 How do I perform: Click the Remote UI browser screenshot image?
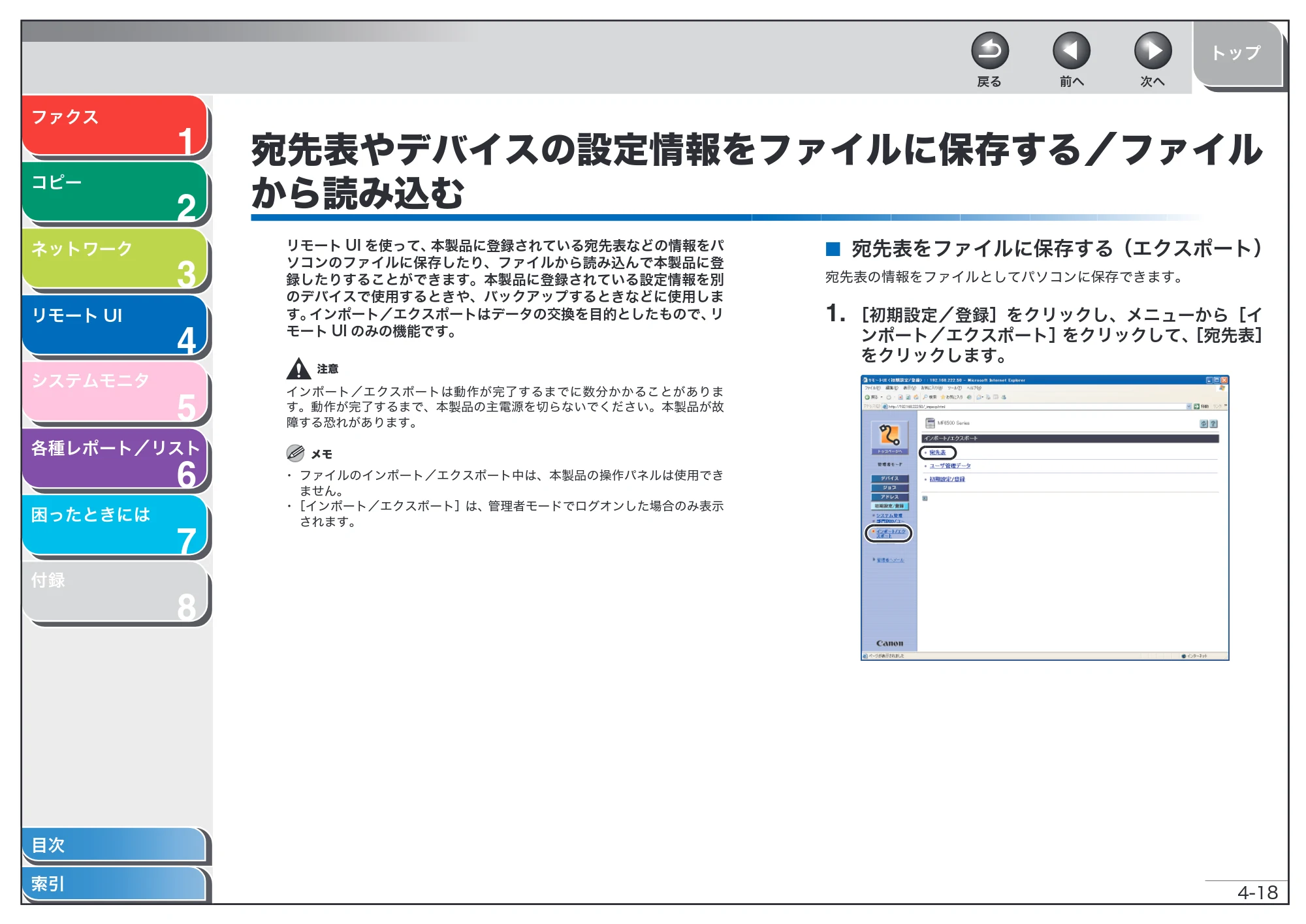pos(1045,517)
